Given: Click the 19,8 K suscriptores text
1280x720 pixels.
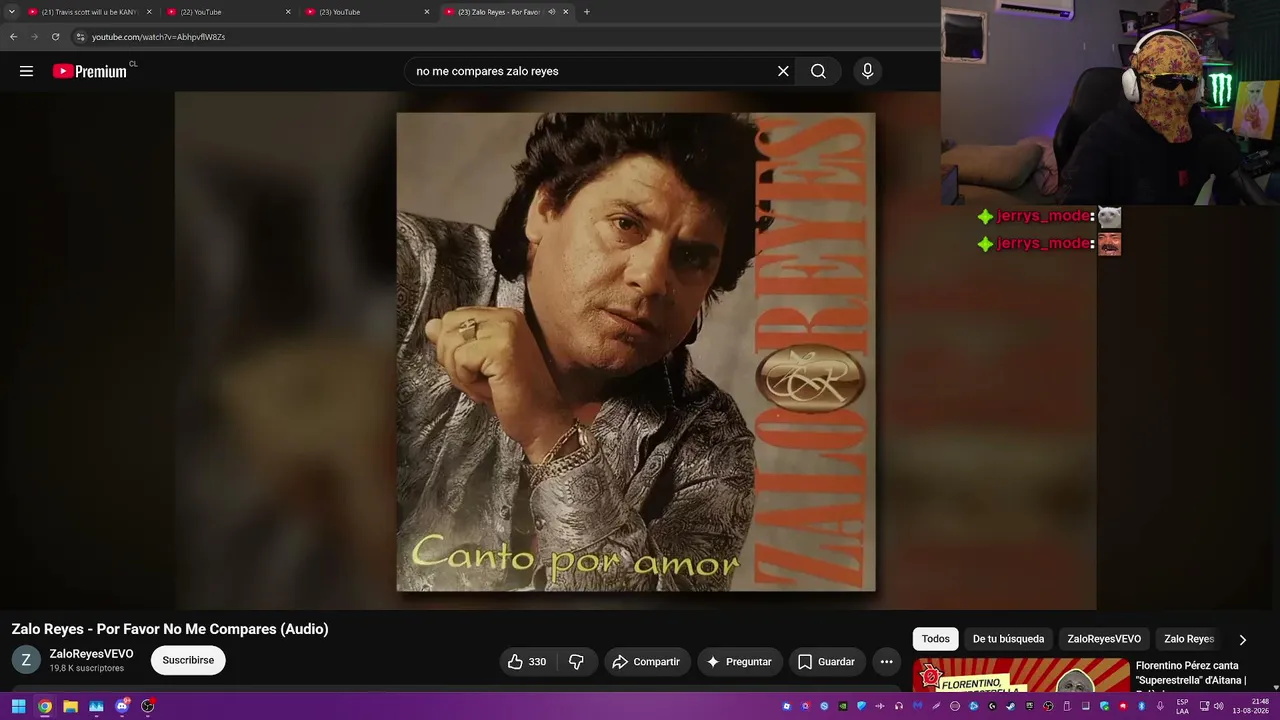Looking at the screenshot, I should point(87,668).
